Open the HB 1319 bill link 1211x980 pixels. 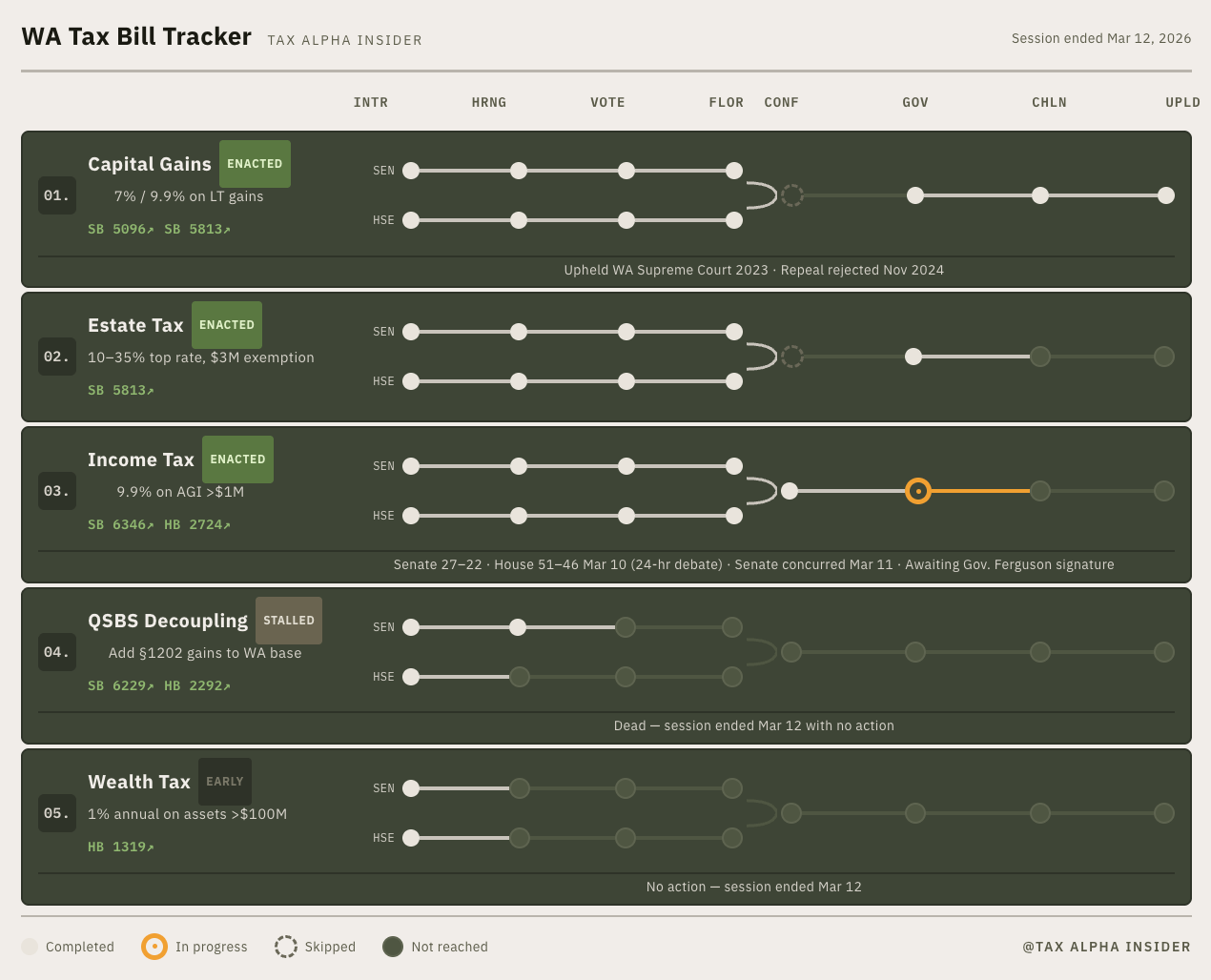click(121, 847)
